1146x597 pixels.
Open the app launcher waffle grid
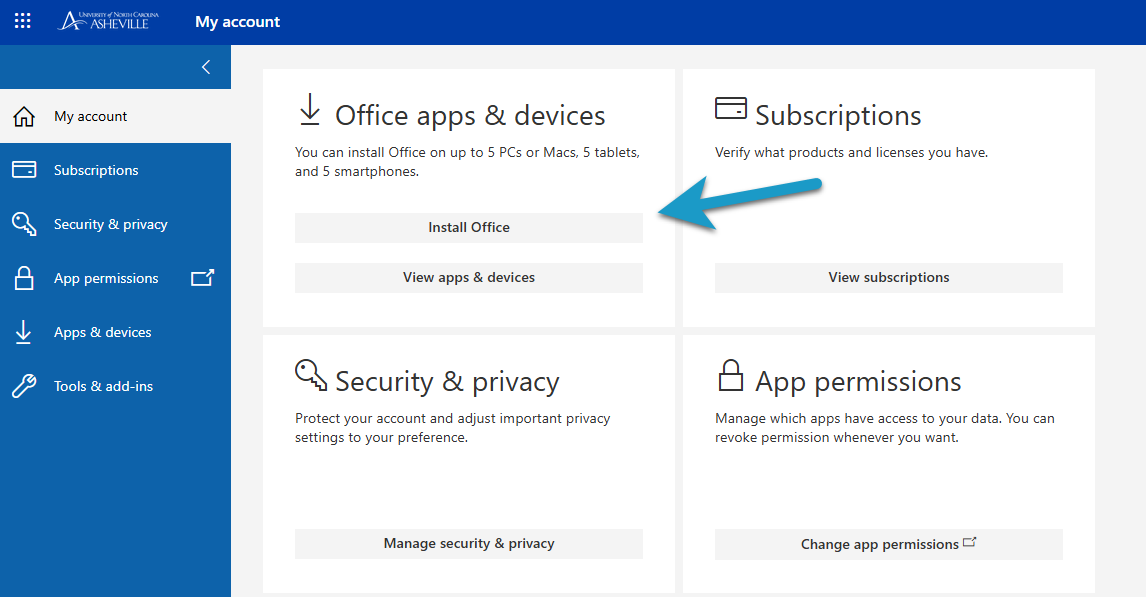(x=23, y=21)
